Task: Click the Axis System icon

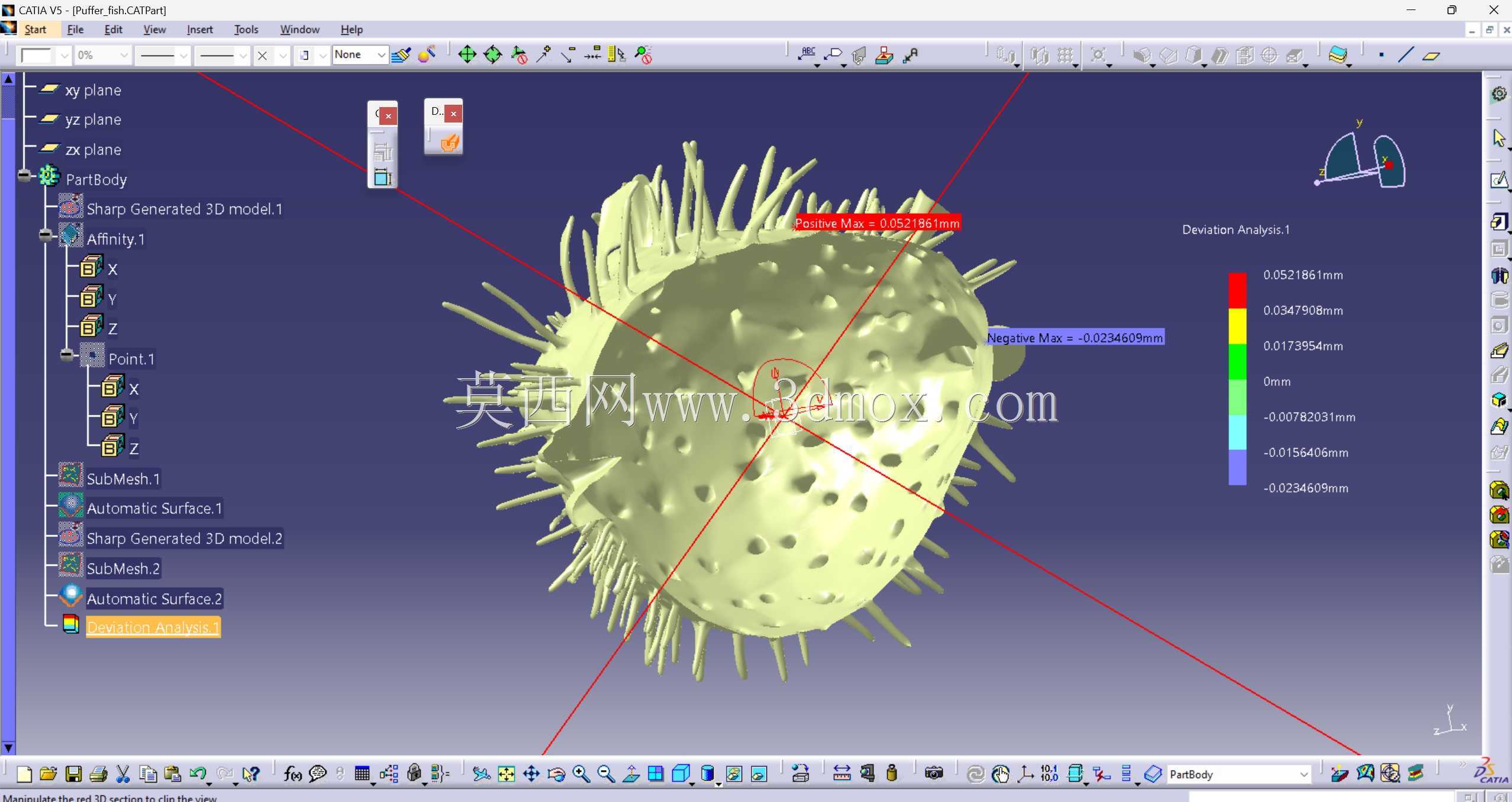Action: [1026, 774]
